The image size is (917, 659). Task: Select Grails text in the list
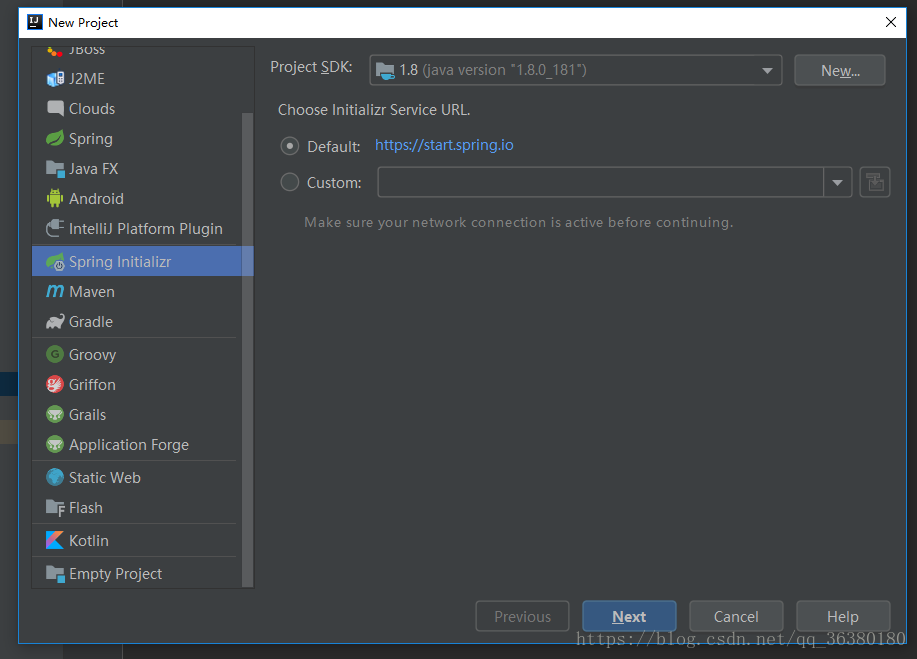coord(87,414)
